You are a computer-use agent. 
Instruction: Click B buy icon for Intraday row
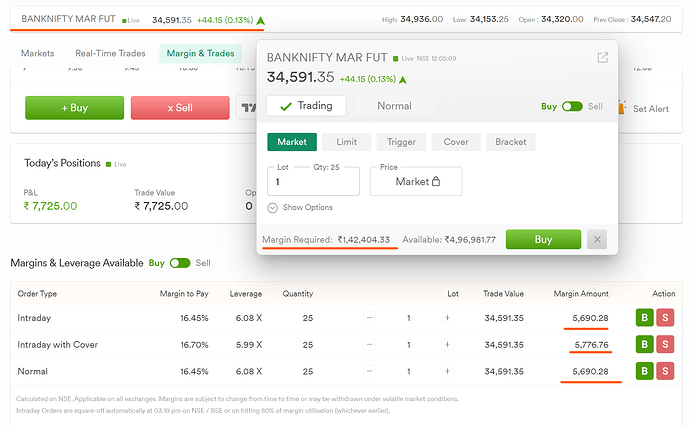click(645, 318)
